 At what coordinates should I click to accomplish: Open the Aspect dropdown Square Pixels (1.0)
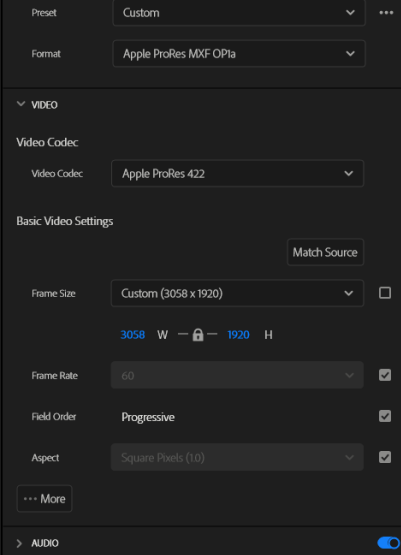(237, 457)
